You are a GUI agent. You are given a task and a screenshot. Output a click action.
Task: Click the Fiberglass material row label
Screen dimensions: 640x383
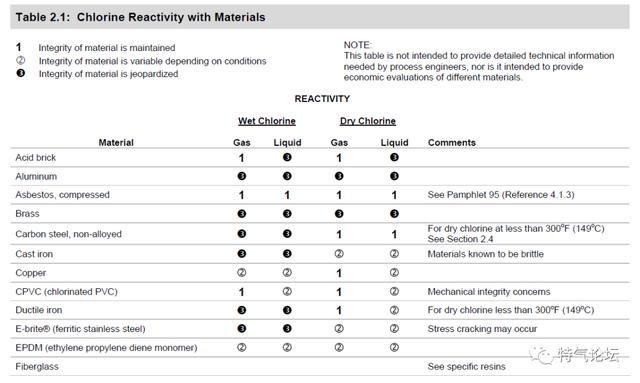(37, 367)
